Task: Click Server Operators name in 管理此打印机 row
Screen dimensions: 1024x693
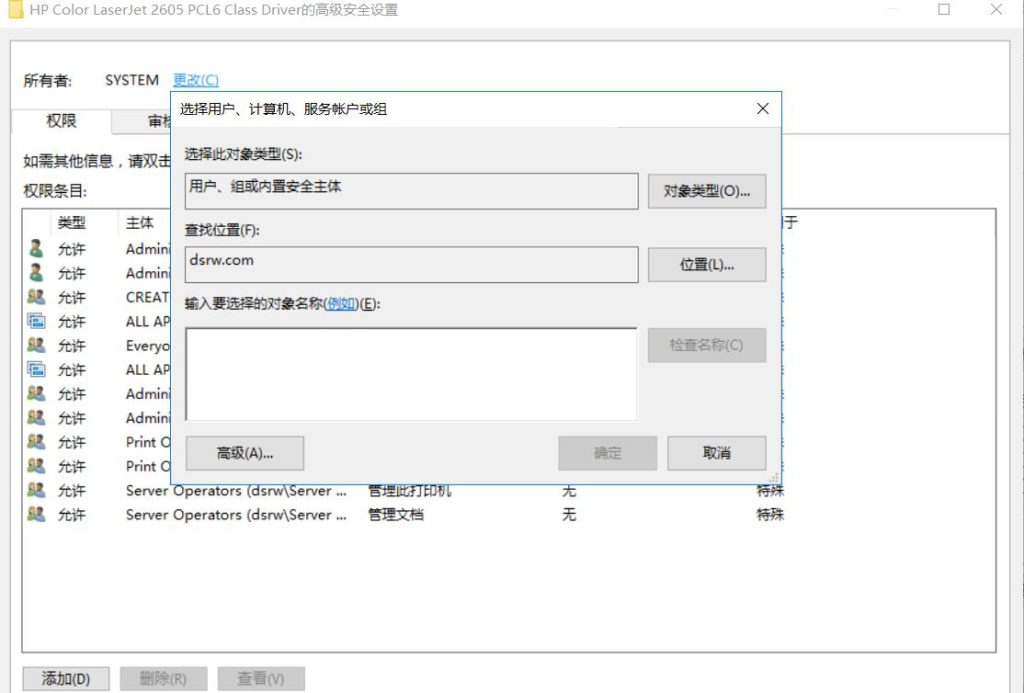Action: (x=236, y=491)
